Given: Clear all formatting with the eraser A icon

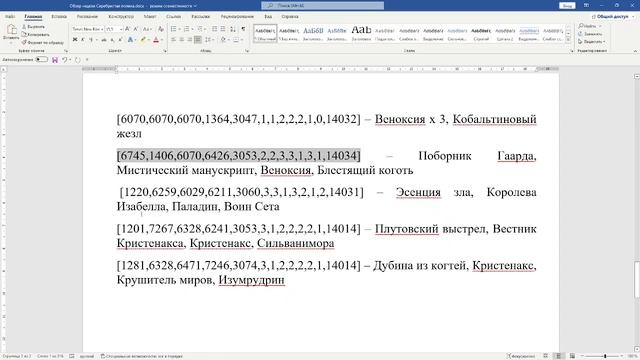Looking at the screenshot, I should click(161, 29).
